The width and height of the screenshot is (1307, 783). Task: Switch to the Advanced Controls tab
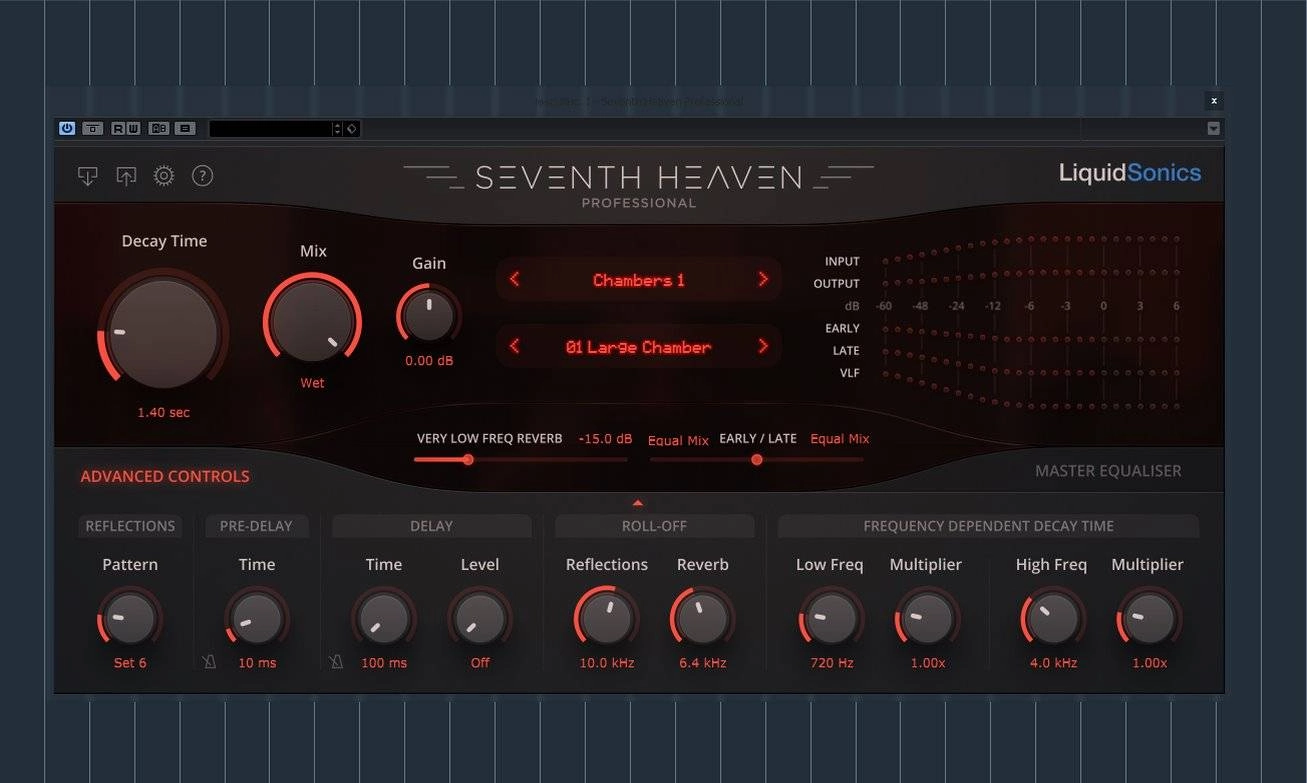(x=165, y=476)
